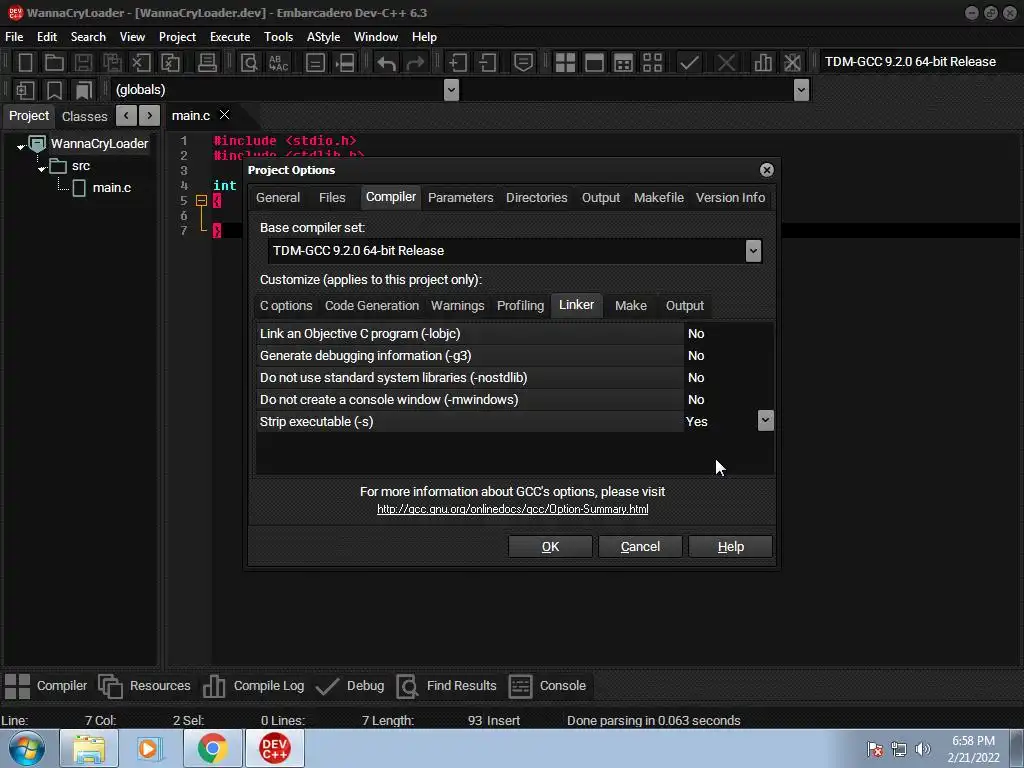Viewport: 1024px width, 768px height.
Task: Change the -nostdlib option value
Action: 728,377
